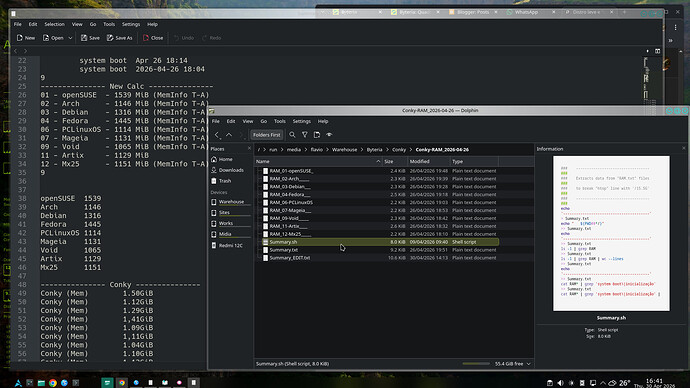Close the document with the Close toolbar button
Screen dimensions: 690x388
[x=153, y=38]
